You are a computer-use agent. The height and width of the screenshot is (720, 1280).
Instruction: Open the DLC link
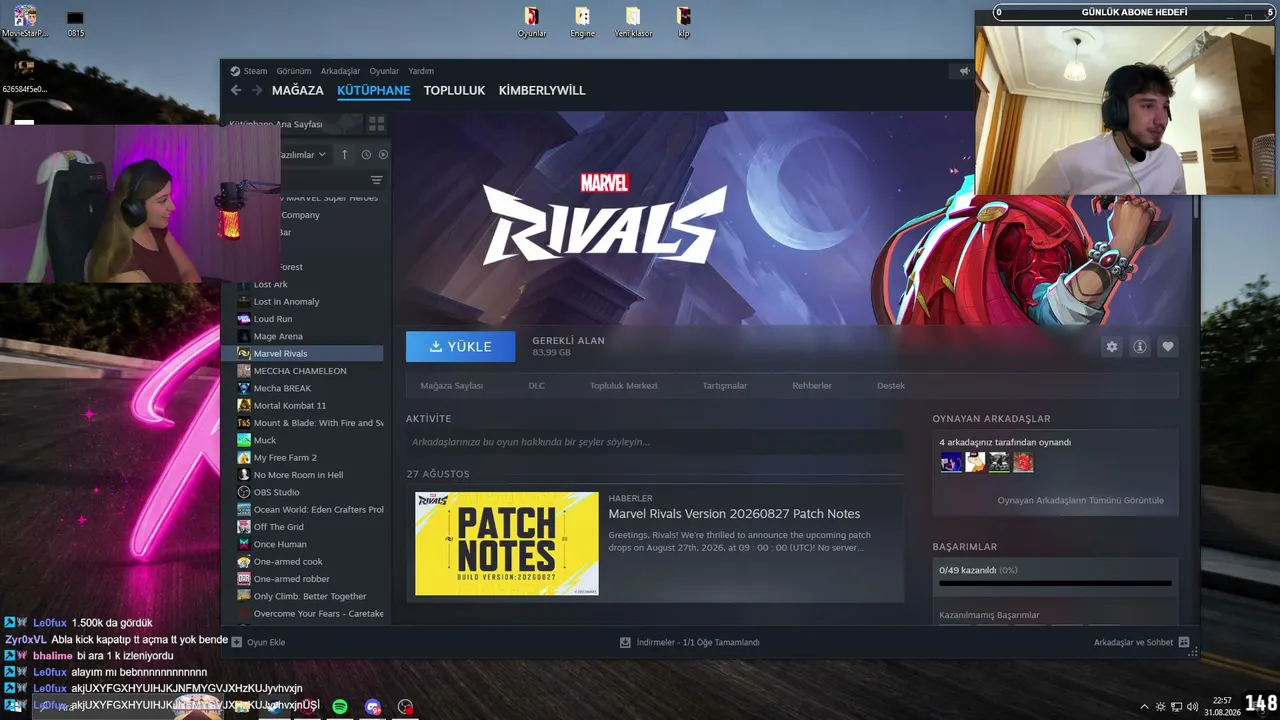[537, 386]
